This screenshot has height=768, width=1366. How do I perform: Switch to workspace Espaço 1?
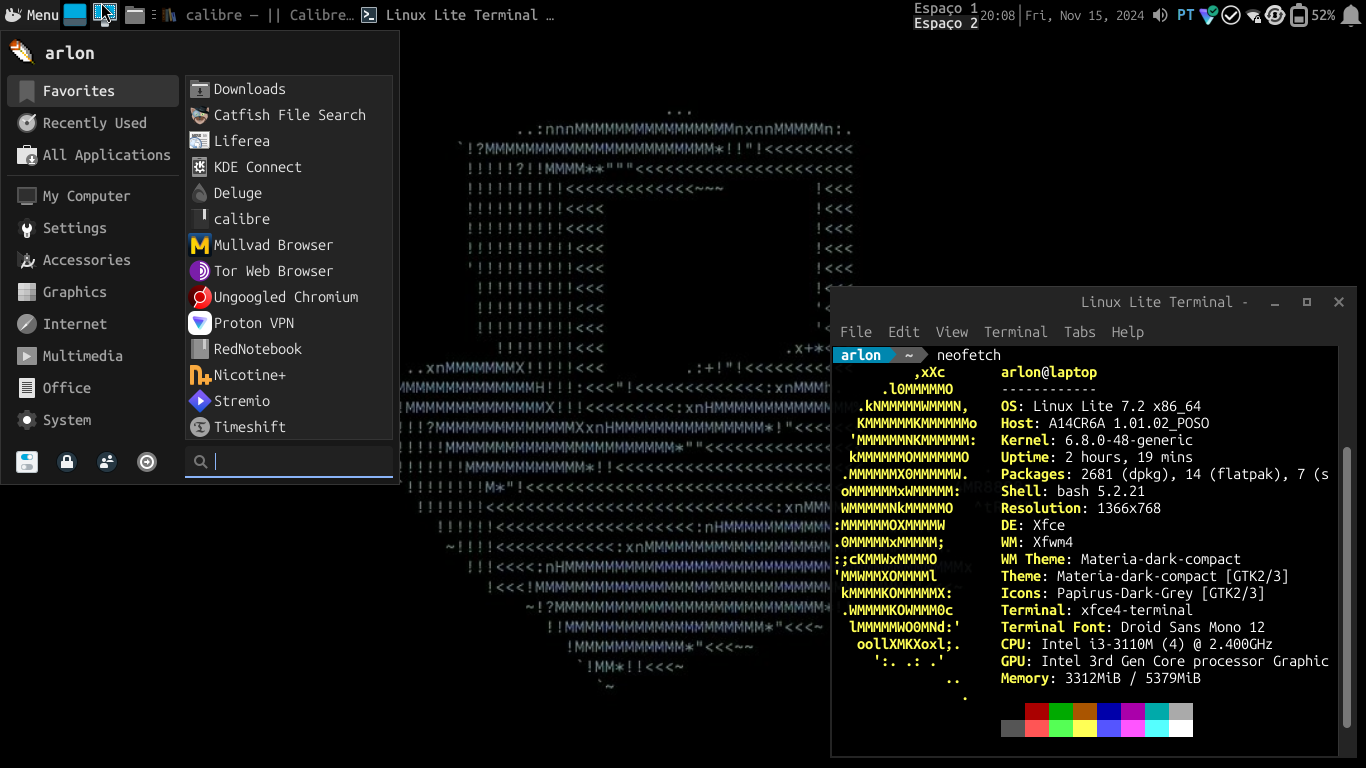coord(946,8)
